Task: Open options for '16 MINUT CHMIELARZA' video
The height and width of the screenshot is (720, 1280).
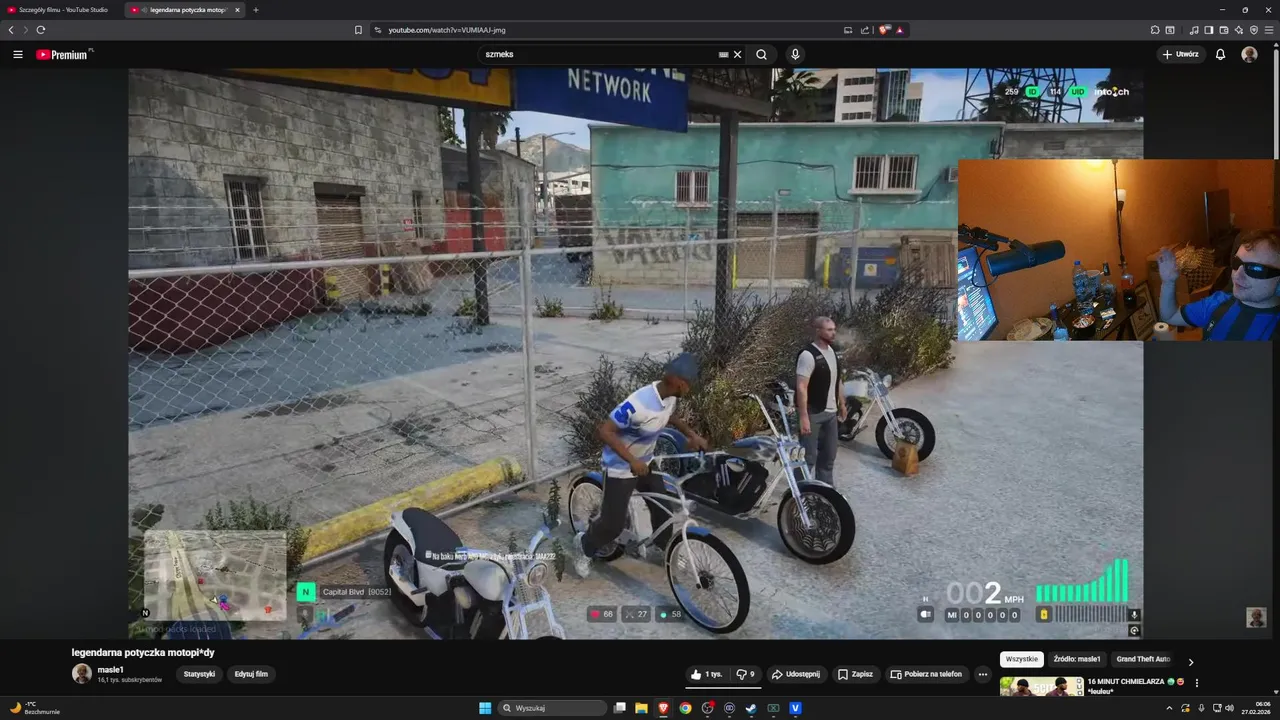Action: [1197, 683]
